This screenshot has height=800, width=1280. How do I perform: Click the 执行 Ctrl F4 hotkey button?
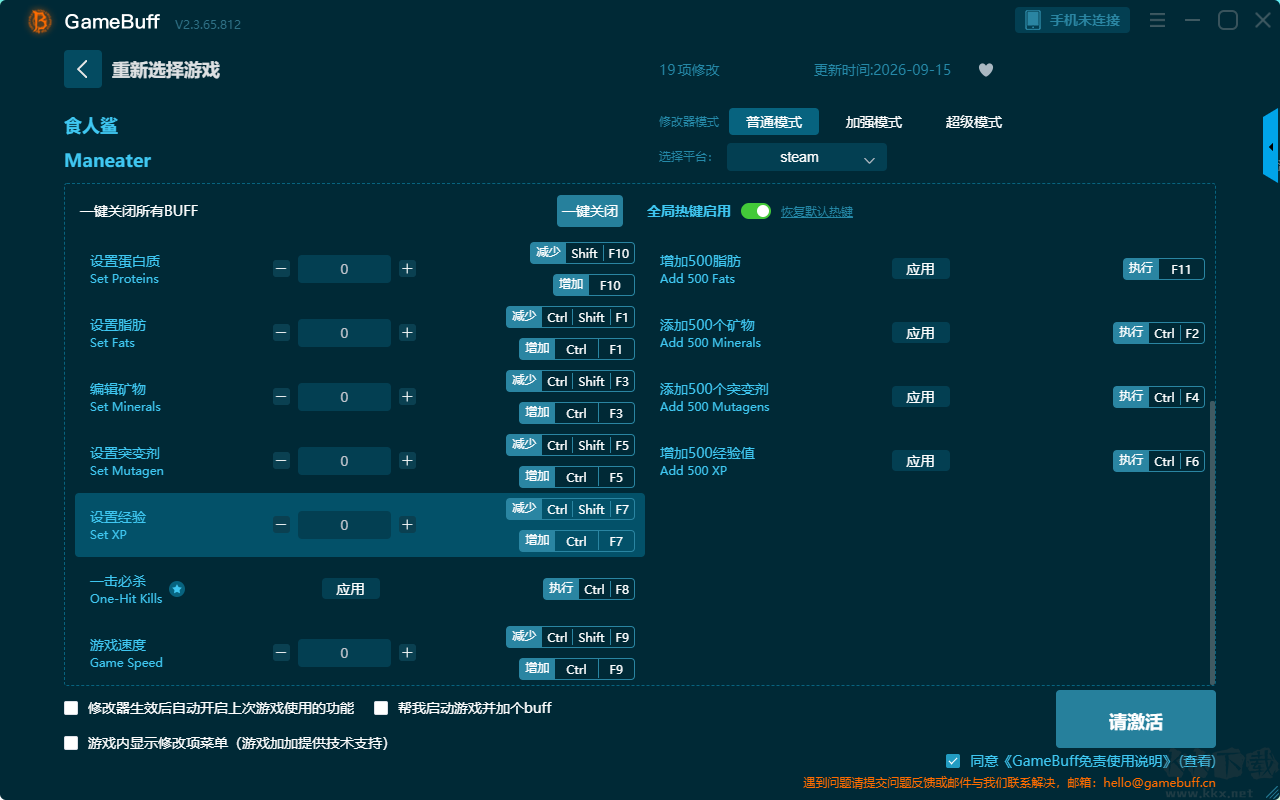click(1159, 397)
